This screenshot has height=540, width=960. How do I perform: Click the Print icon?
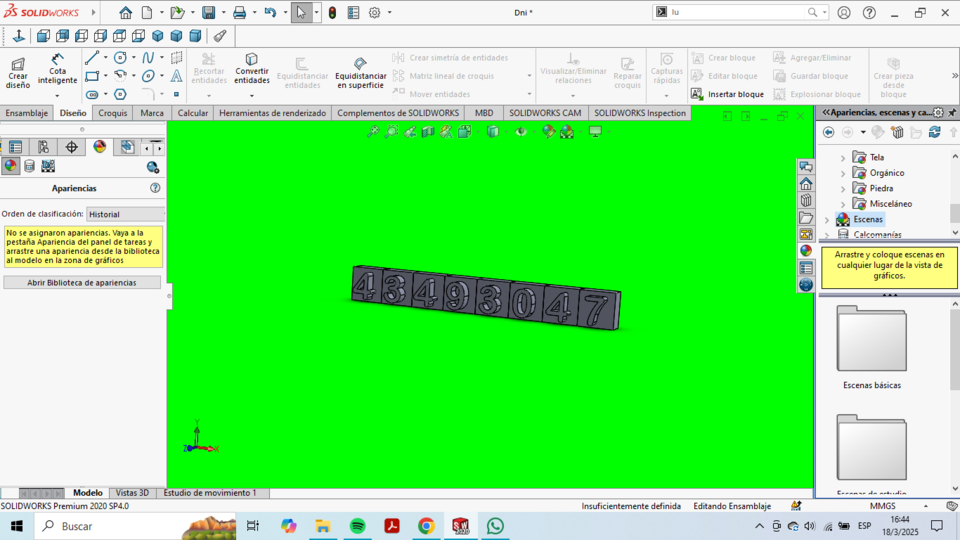click(239, 12)
